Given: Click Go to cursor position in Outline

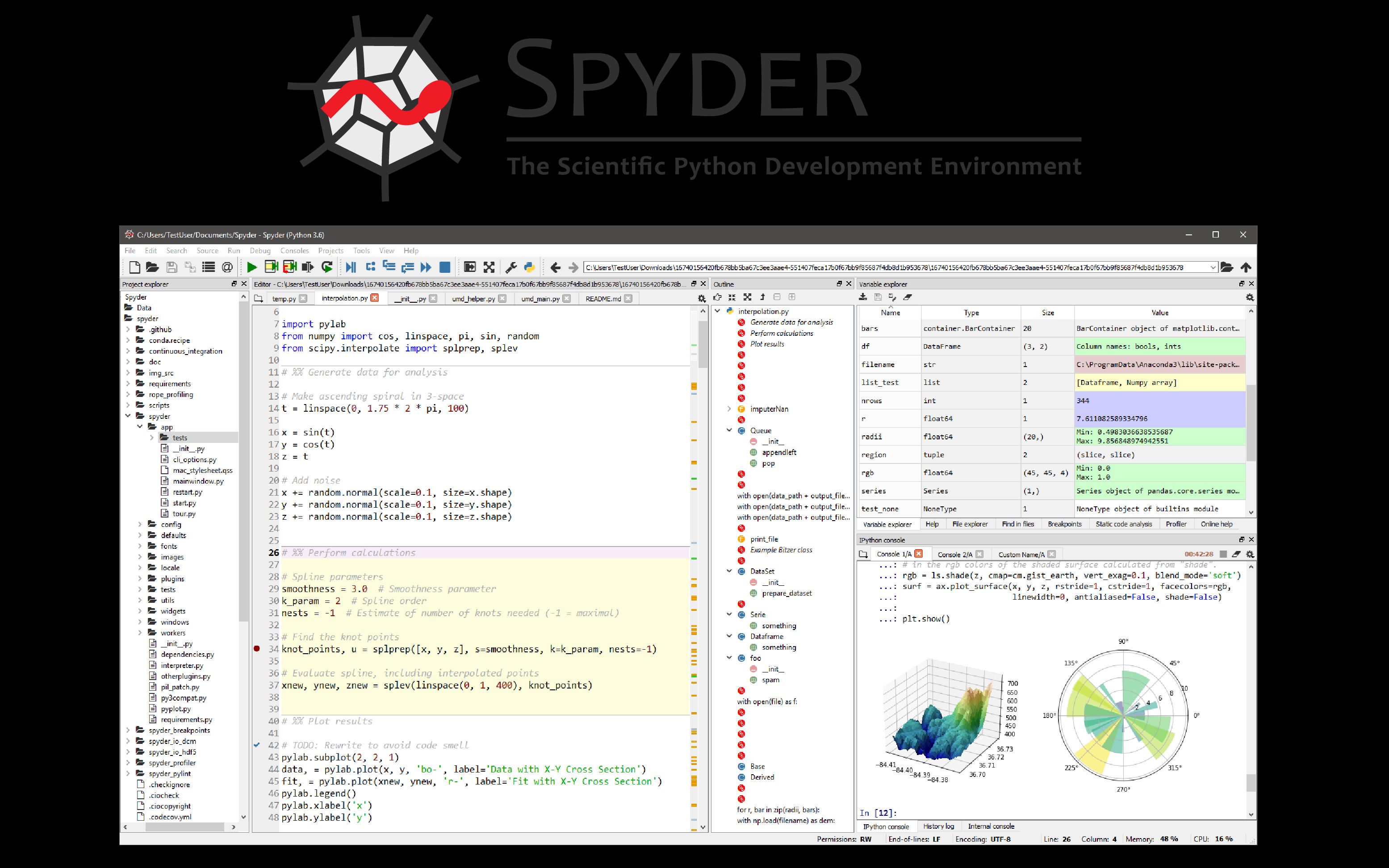Looking at the screenshot, I should [717, 297].
